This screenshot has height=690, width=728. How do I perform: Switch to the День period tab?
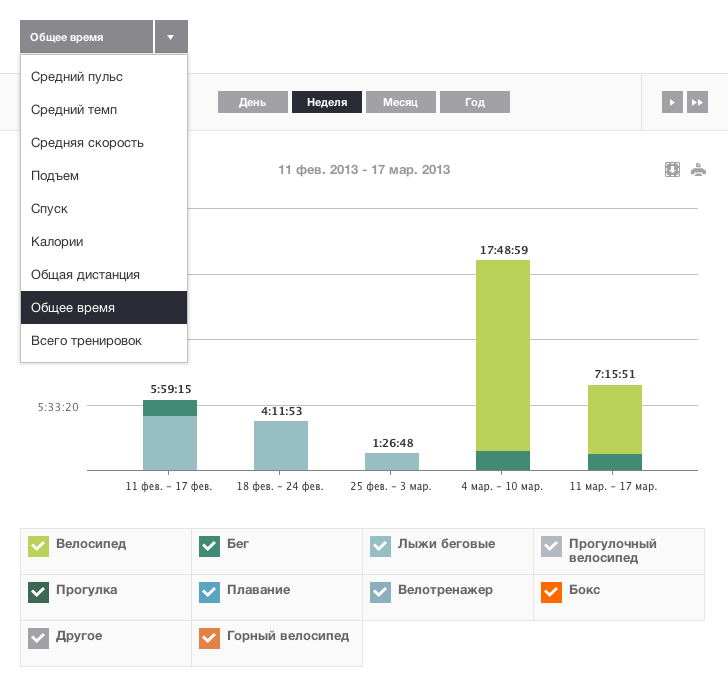[252, 102]
